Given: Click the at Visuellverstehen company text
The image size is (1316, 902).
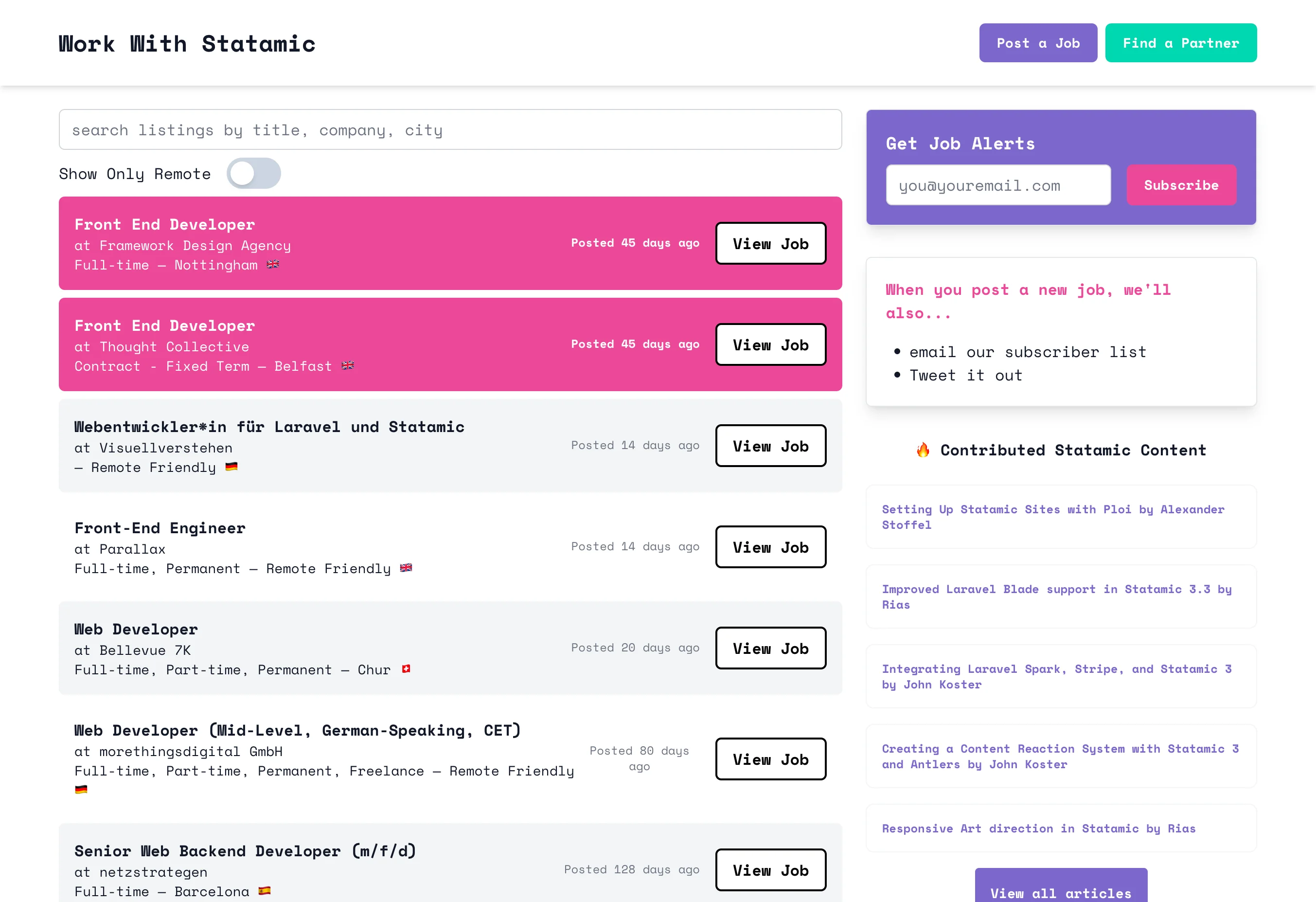Looking at the screenshot, I should pos(154,448).
